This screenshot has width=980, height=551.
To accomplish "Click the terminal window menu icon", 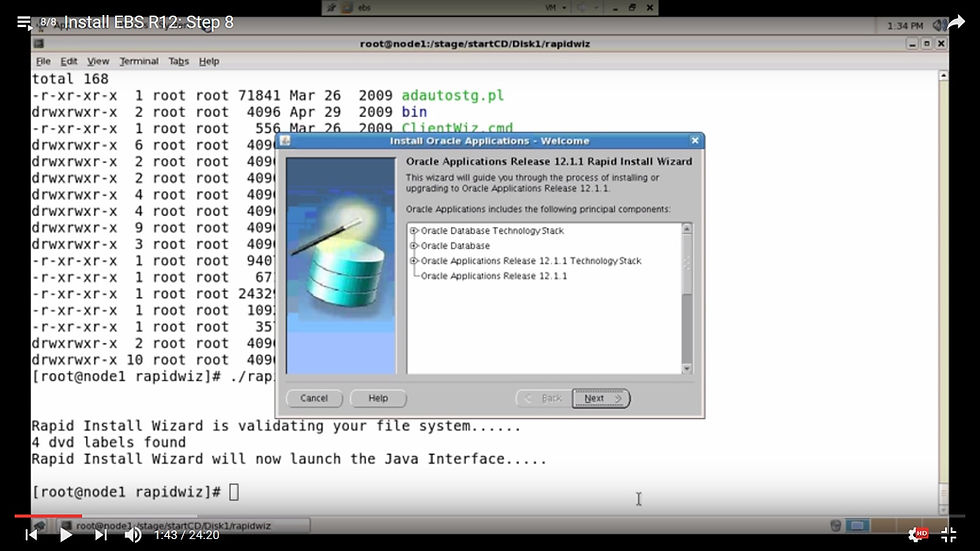I will click(39, 43).
